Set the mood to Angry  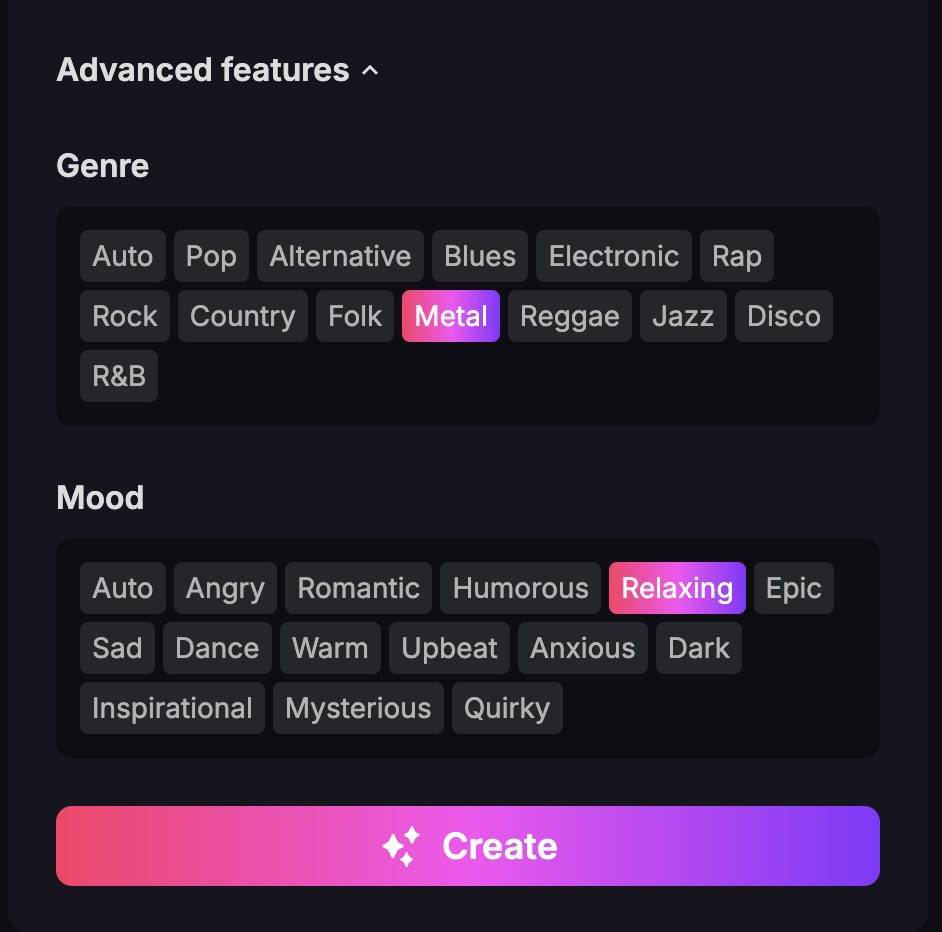click(225, 588)
